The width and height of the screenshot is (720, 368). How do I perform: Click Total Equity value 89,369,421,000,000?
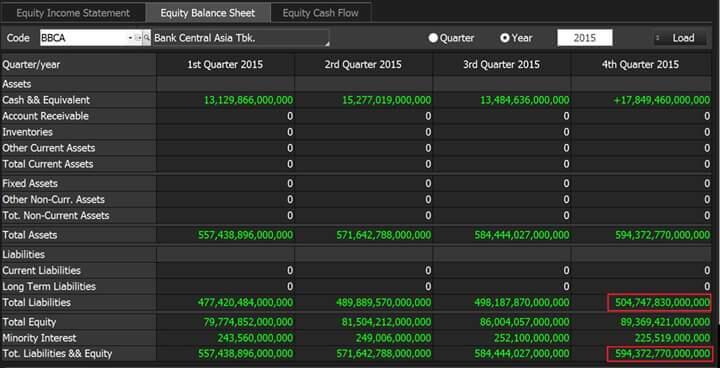665,322
